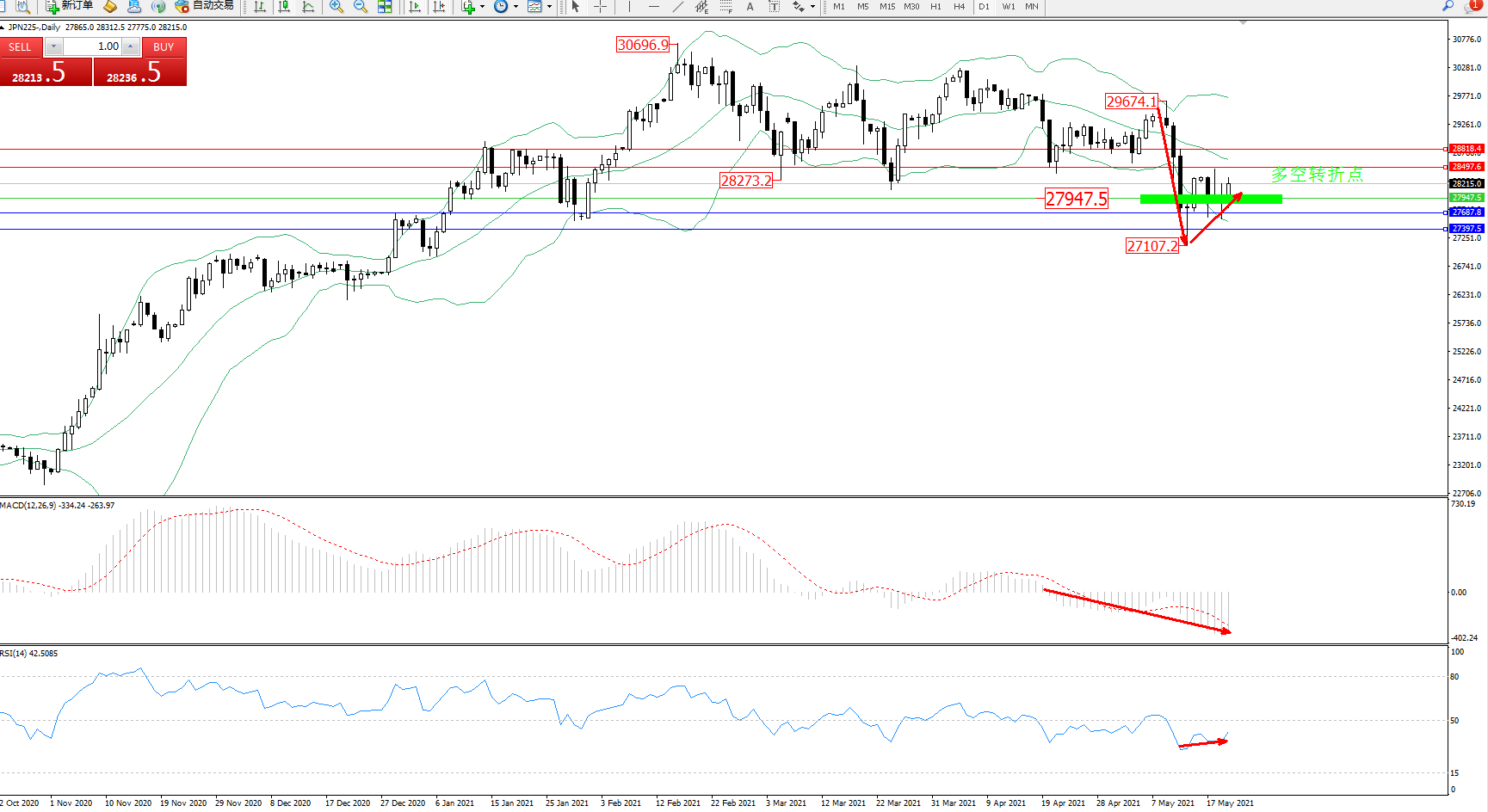Expand the chart templates dropdown arrow
This screenshot has width=1488, height=812.
[549, 7]
